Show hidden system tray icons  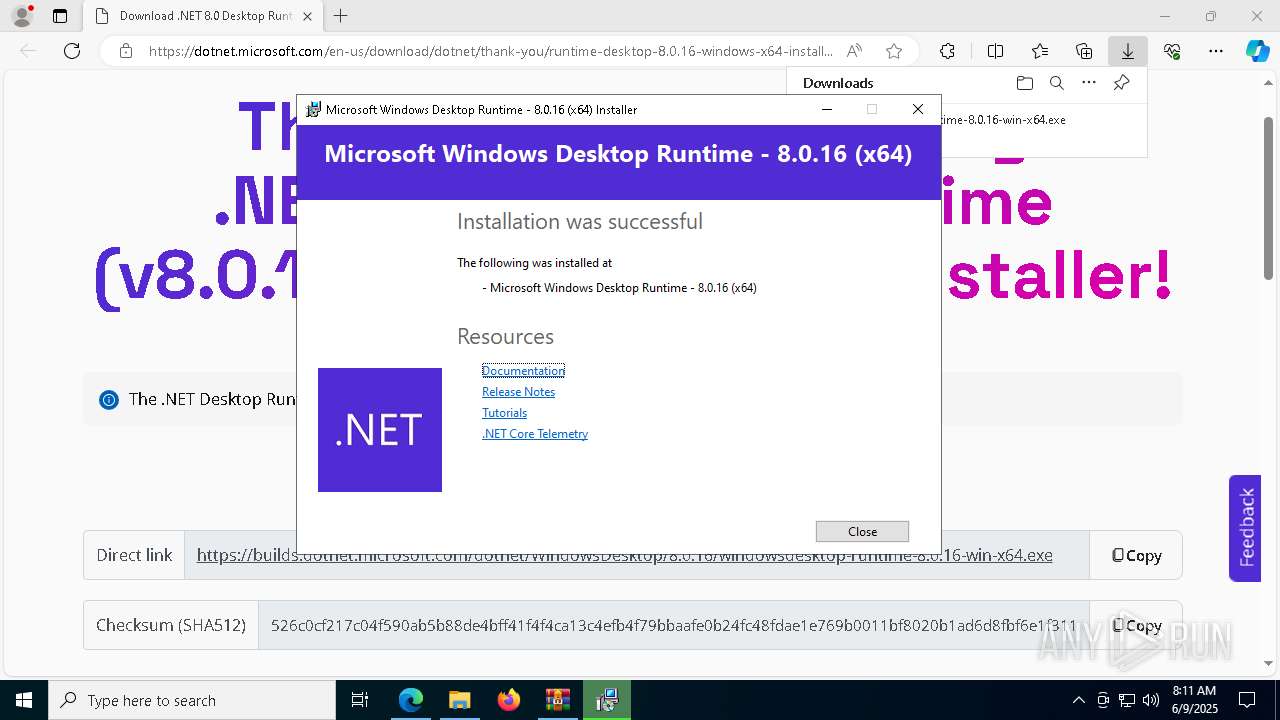tap(1078, 700)
